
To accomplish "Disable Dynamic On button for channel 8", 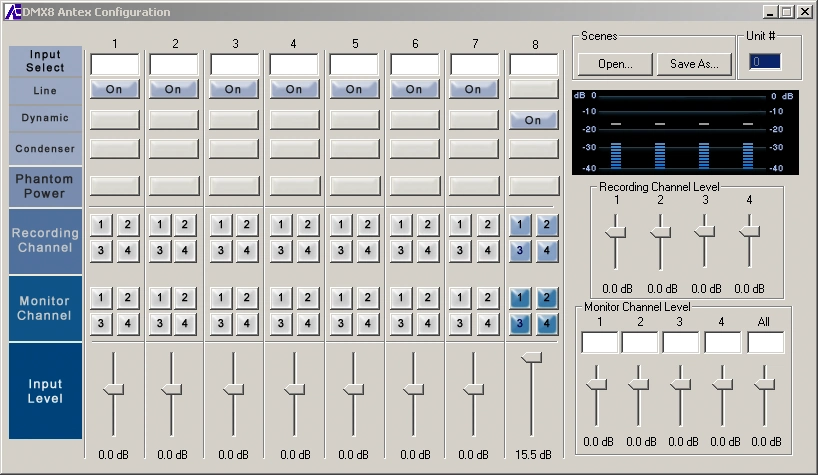I will pyautogui.click(x=533, y=120).
